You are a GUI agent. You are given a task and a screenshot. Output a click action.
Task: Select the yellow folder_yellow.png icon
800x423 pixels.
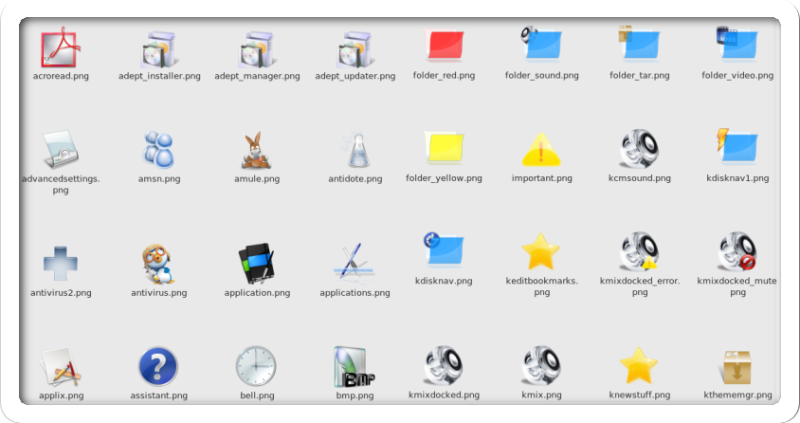[444, 147]
